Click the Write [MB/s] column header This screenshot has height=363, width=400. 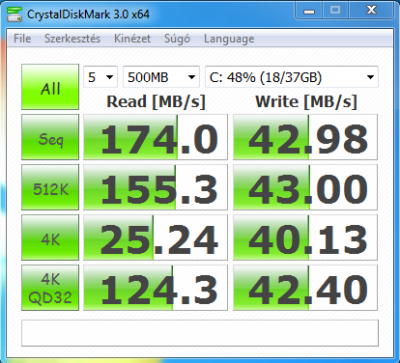click(306, 102)
